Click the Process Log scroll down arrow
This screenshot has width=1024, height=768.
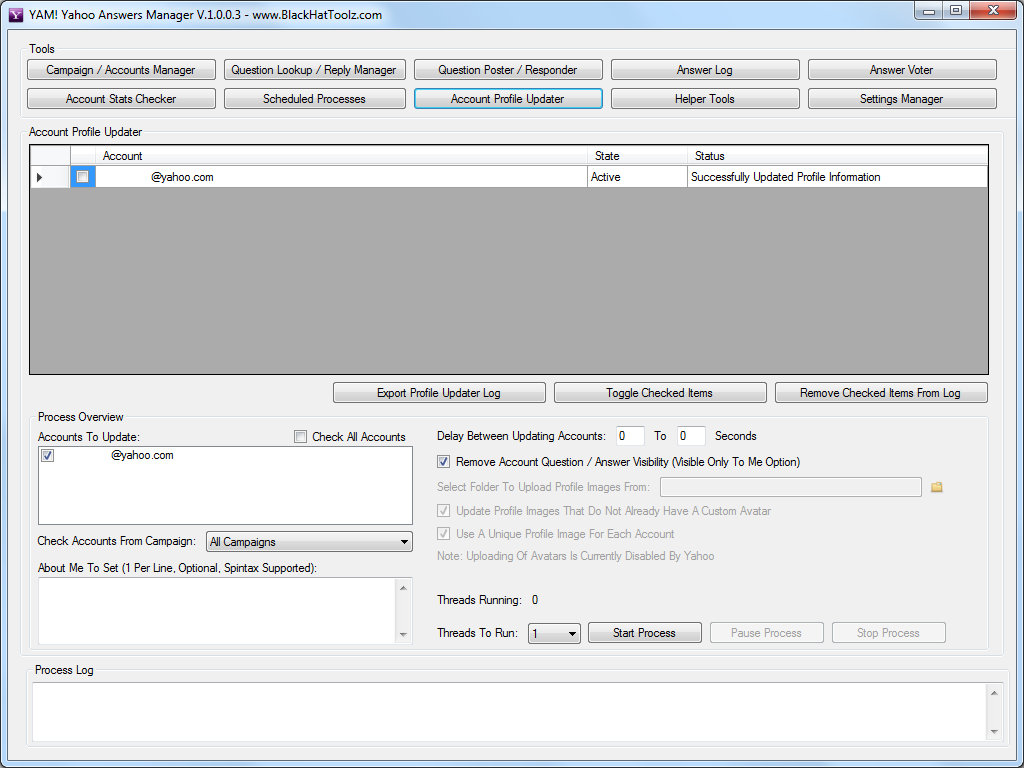[x=994, y=731]
